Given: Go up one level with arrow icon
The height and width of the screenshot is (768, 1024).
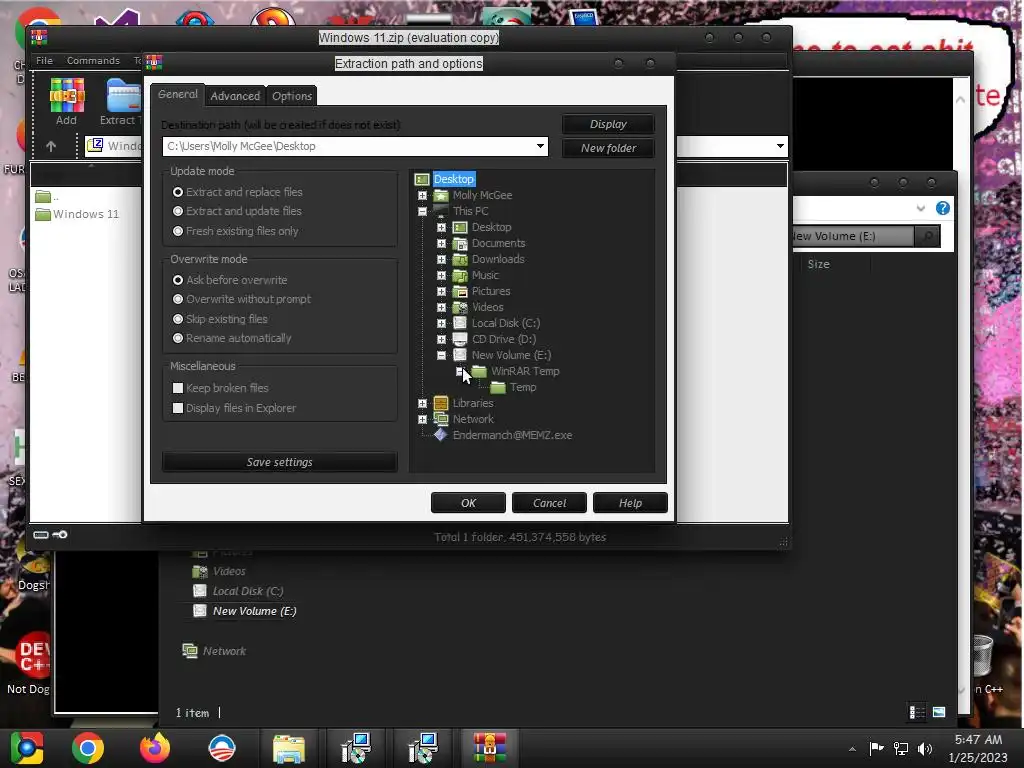Looking at the screenshot, I should (51, 146).
